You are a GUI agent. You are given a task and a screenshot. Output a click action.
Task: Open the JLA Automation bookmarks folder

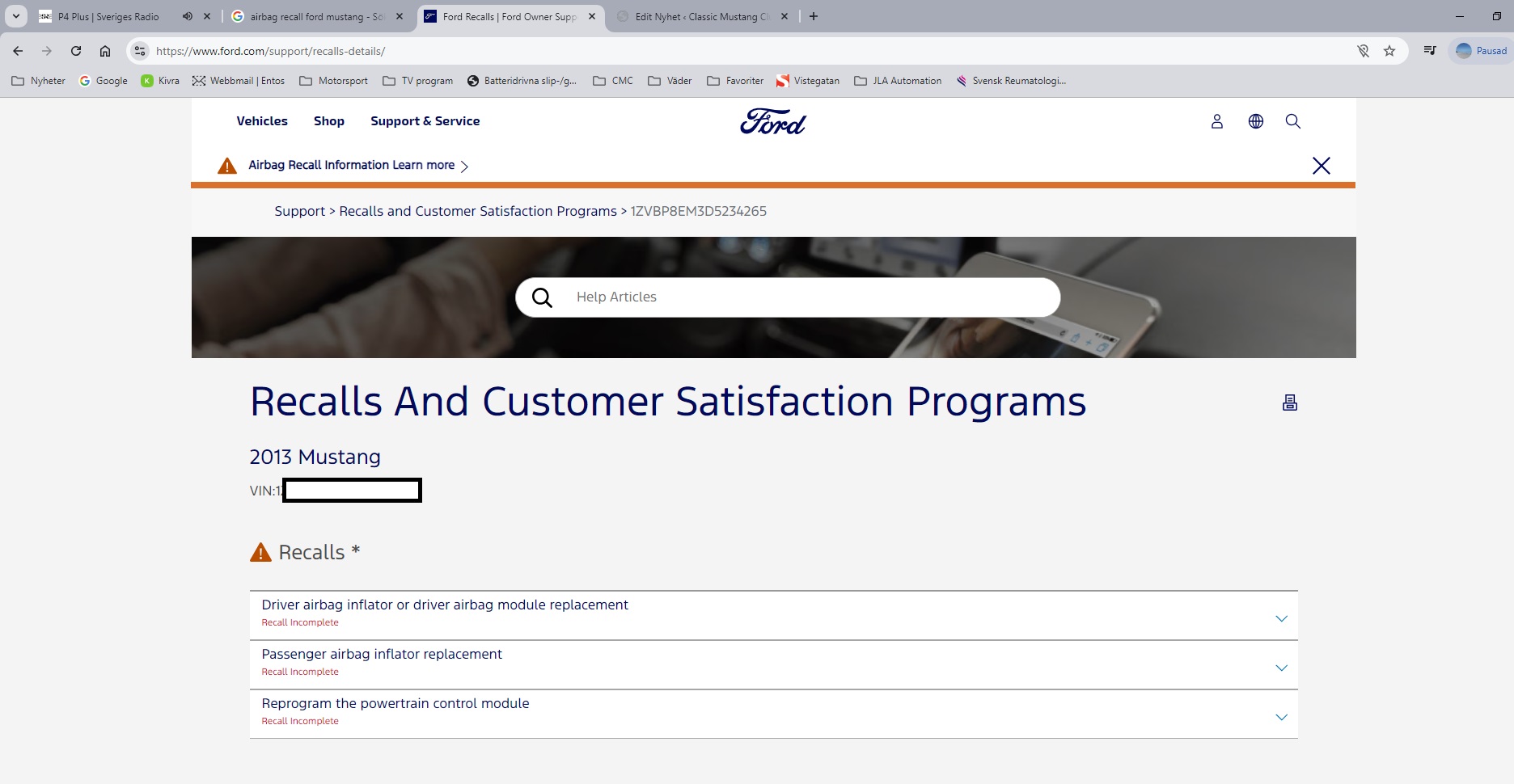tap(898, 81)
